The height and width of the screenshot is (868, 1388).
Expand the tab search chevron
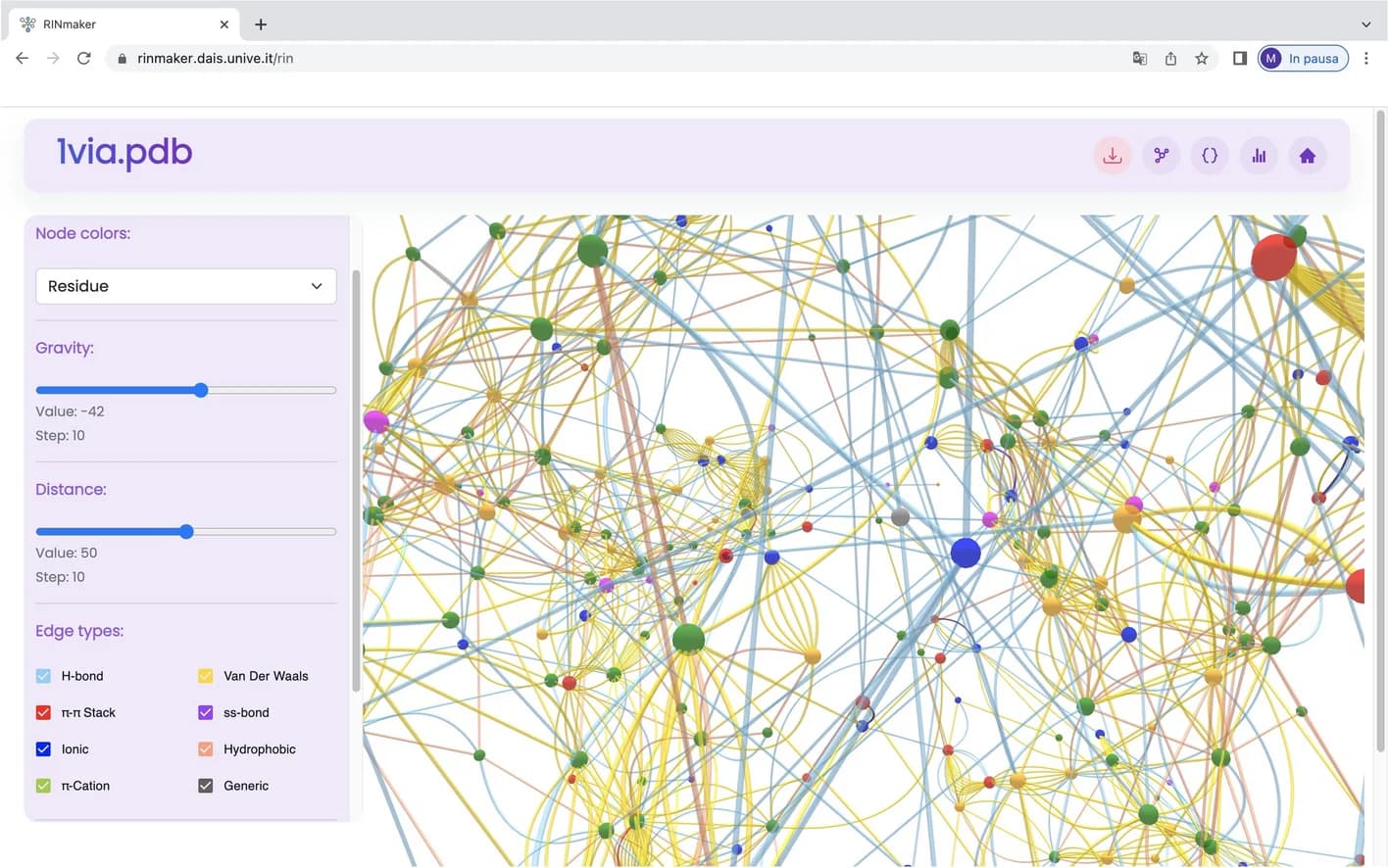[1366, 24]
